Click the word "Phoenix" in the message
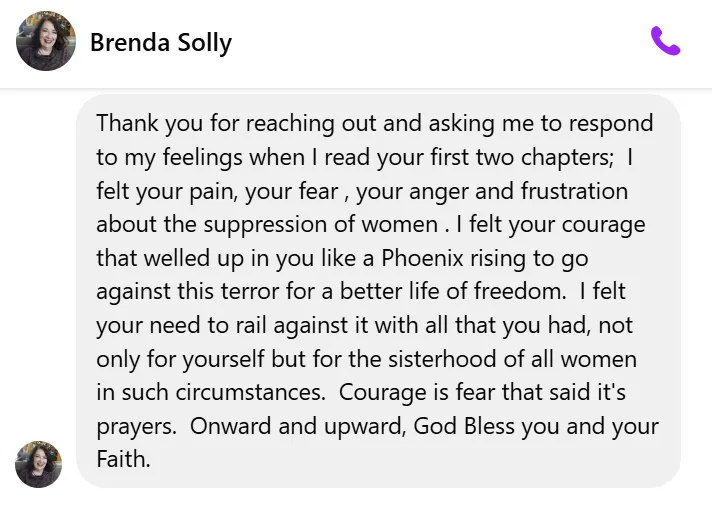 point(419,257)
